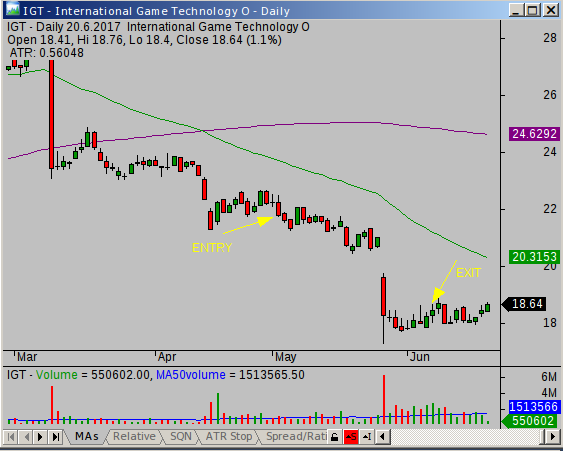The width and height of the screenshot is (563, 451).
Task: Click the chart scrollbar right arrow
Action: coord(552,437)
